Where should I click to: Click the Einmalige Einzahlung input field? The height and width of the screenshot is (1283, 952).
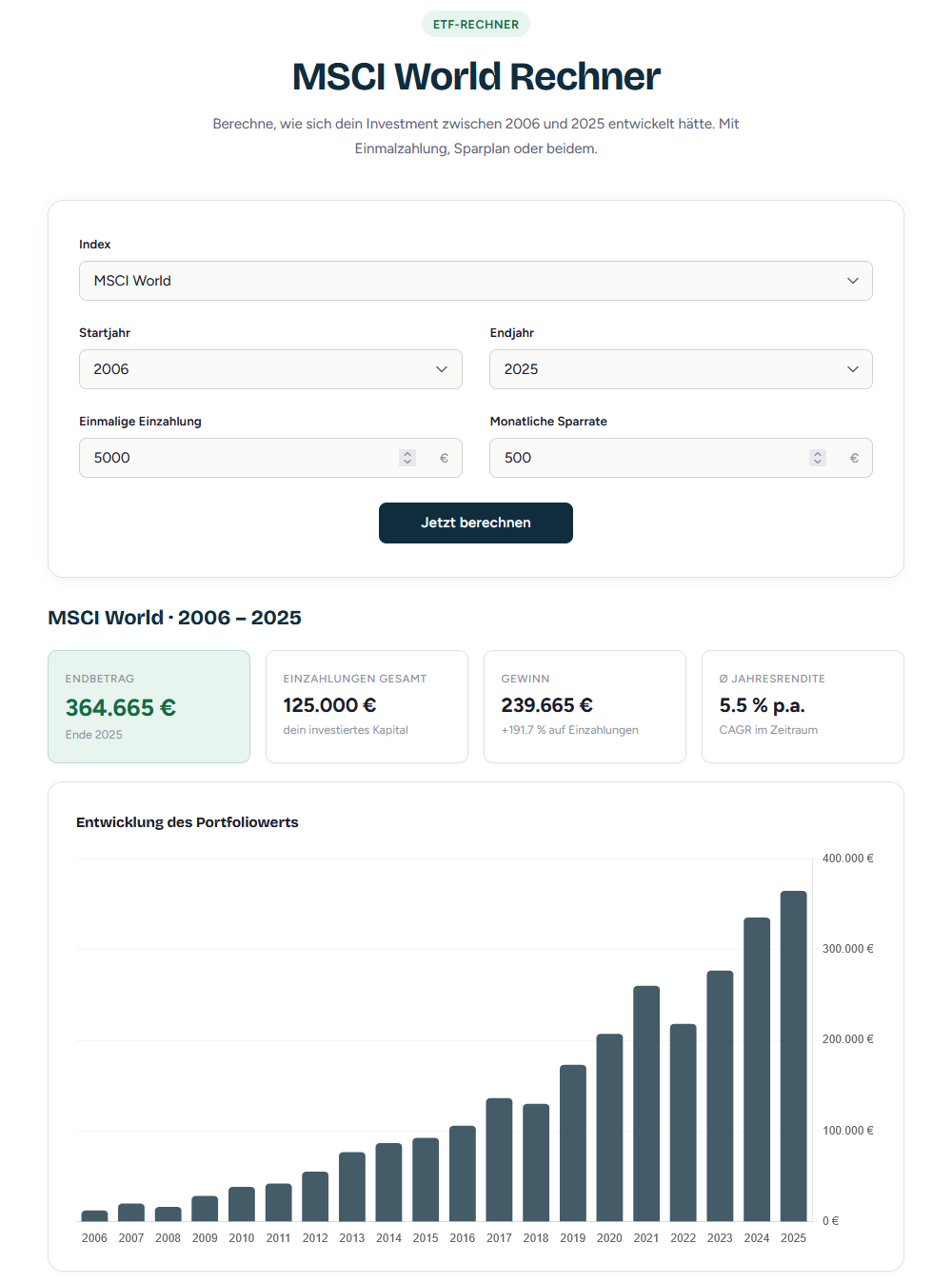(270, 458)
